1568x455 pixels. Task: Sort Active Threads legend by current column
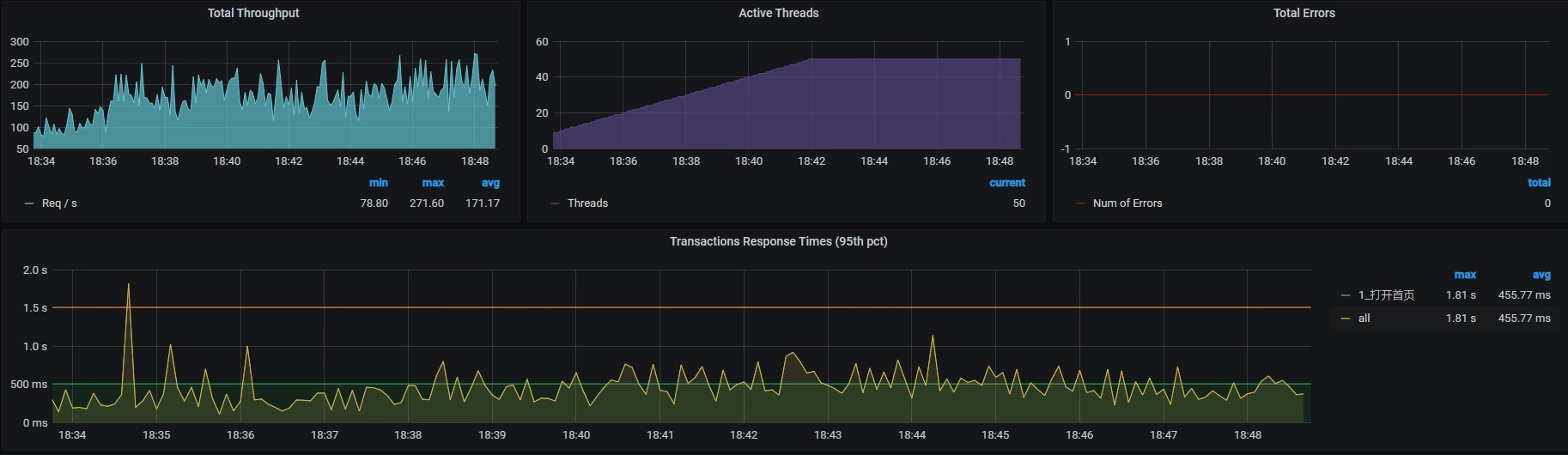click(x=1006, y=183)
